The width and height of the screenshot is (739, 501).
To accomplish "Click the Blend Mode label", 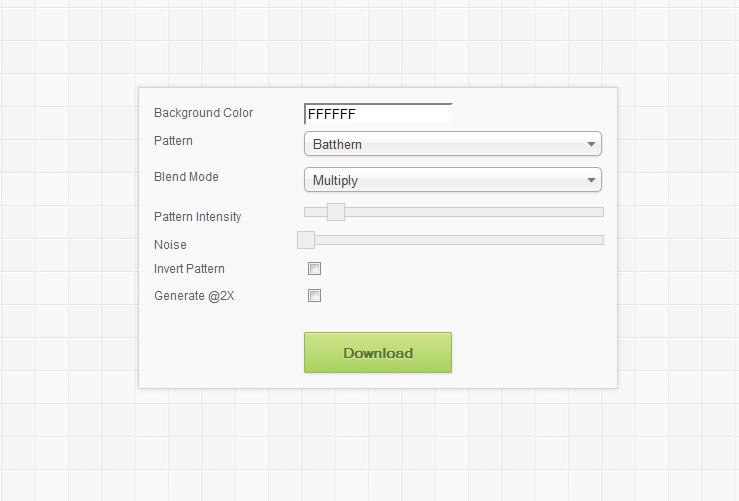I will point(186,177).
